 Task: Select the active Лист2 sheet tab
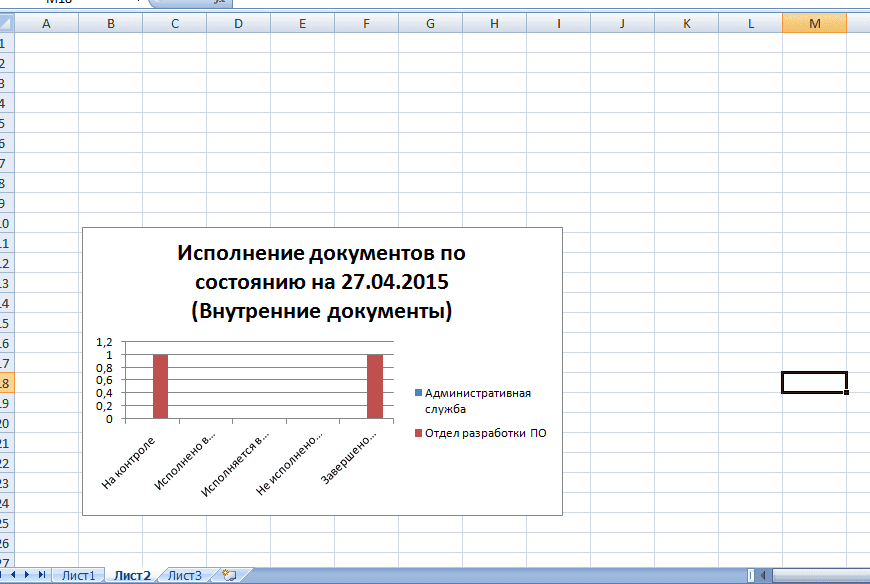coord(132,575)
